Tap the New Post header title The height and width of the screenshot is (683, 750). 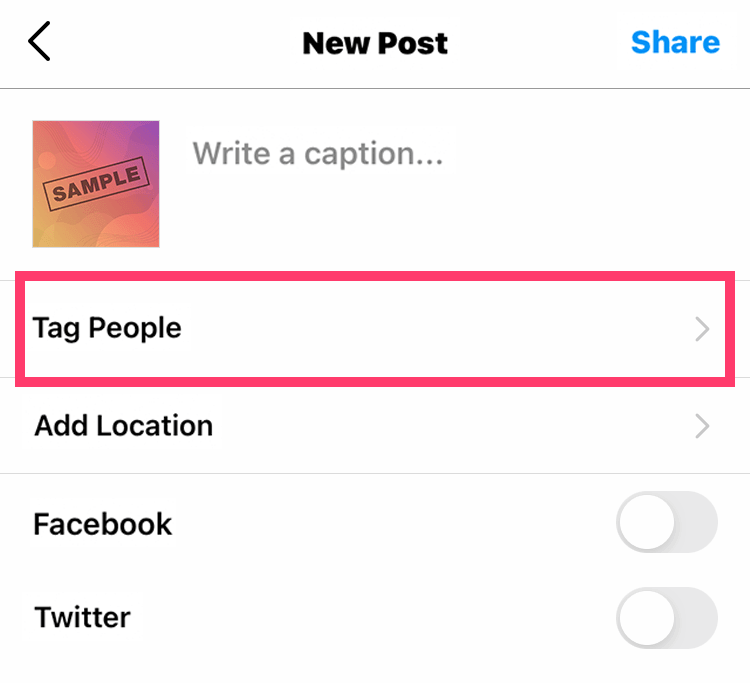[x=375, y=43]
